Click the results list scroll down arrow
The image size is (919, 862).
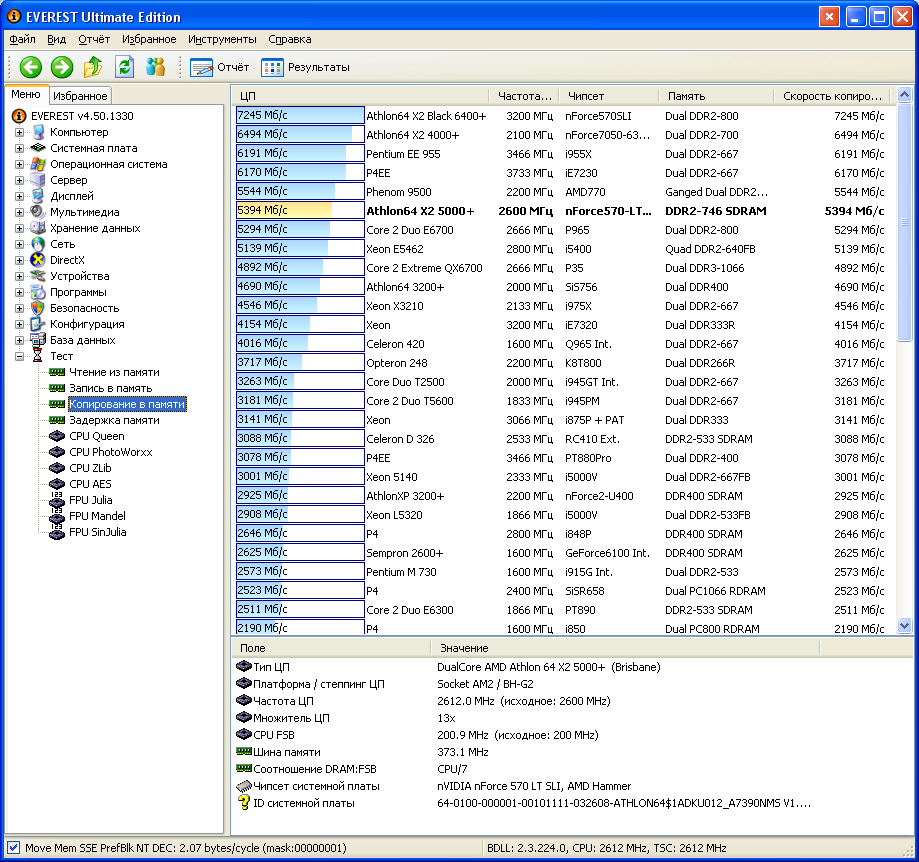point(904,626)
